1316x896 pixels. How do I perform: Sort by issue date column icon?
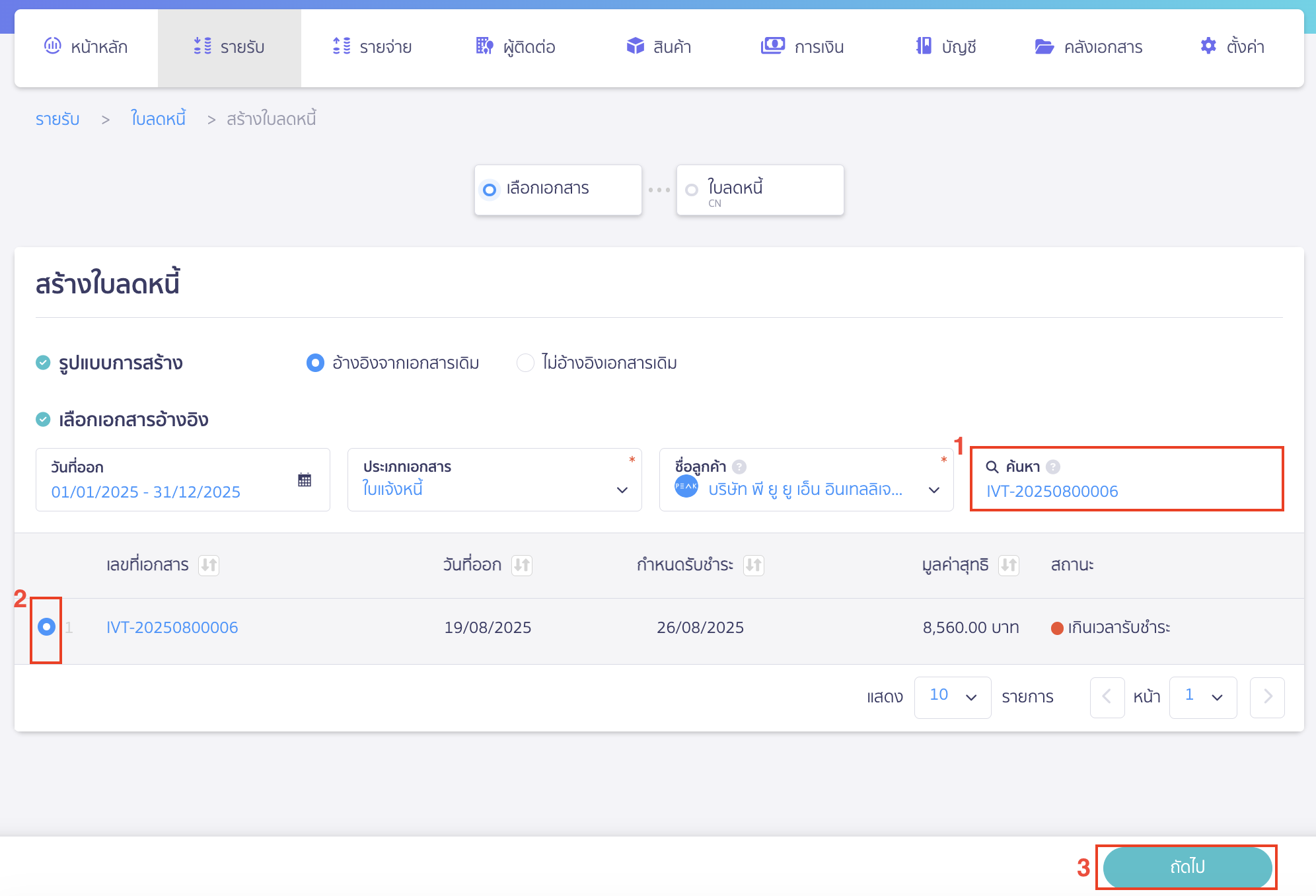[x=522, y=565]
